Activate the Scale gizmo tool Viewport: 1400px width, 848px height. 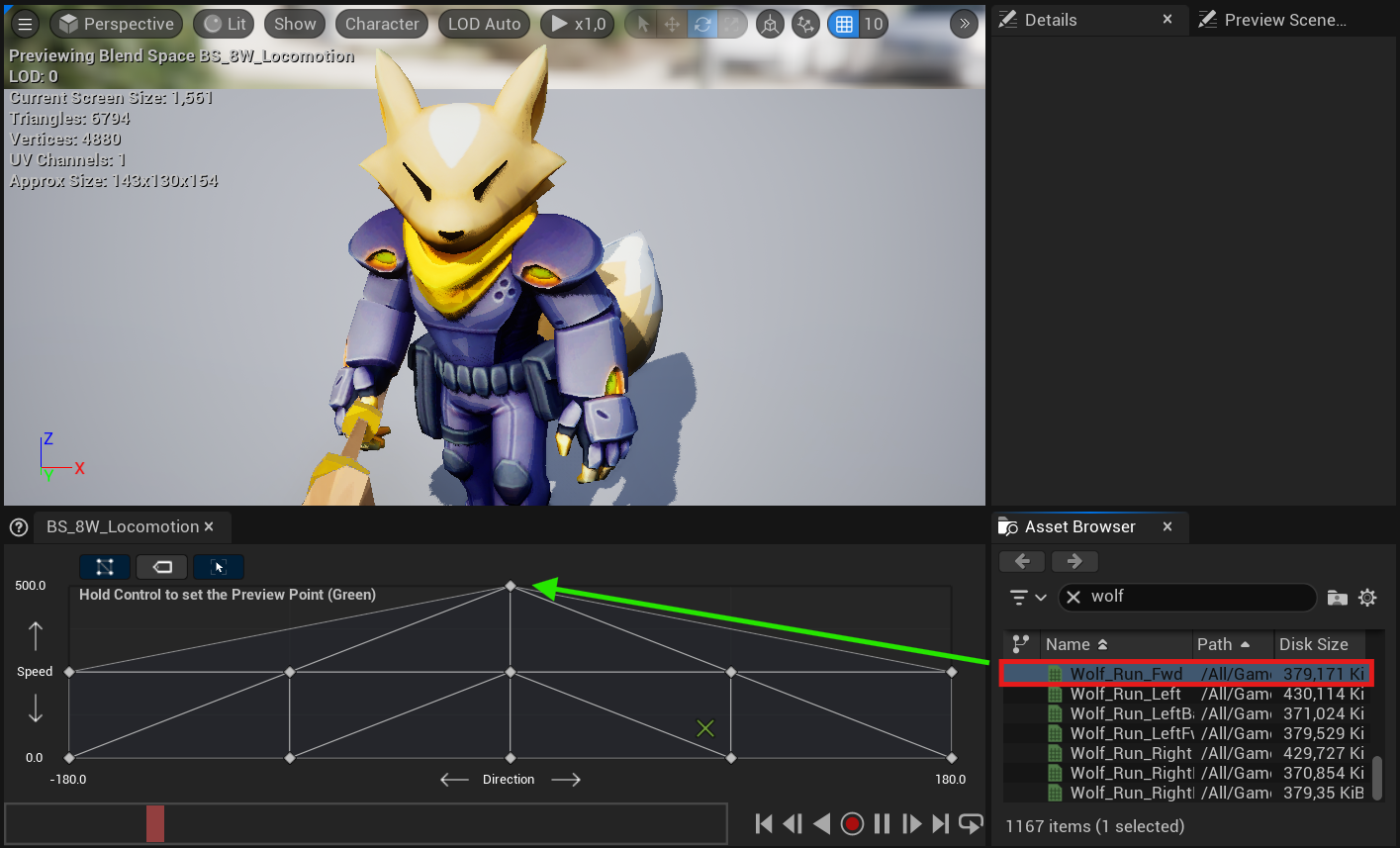coord(732,24)
